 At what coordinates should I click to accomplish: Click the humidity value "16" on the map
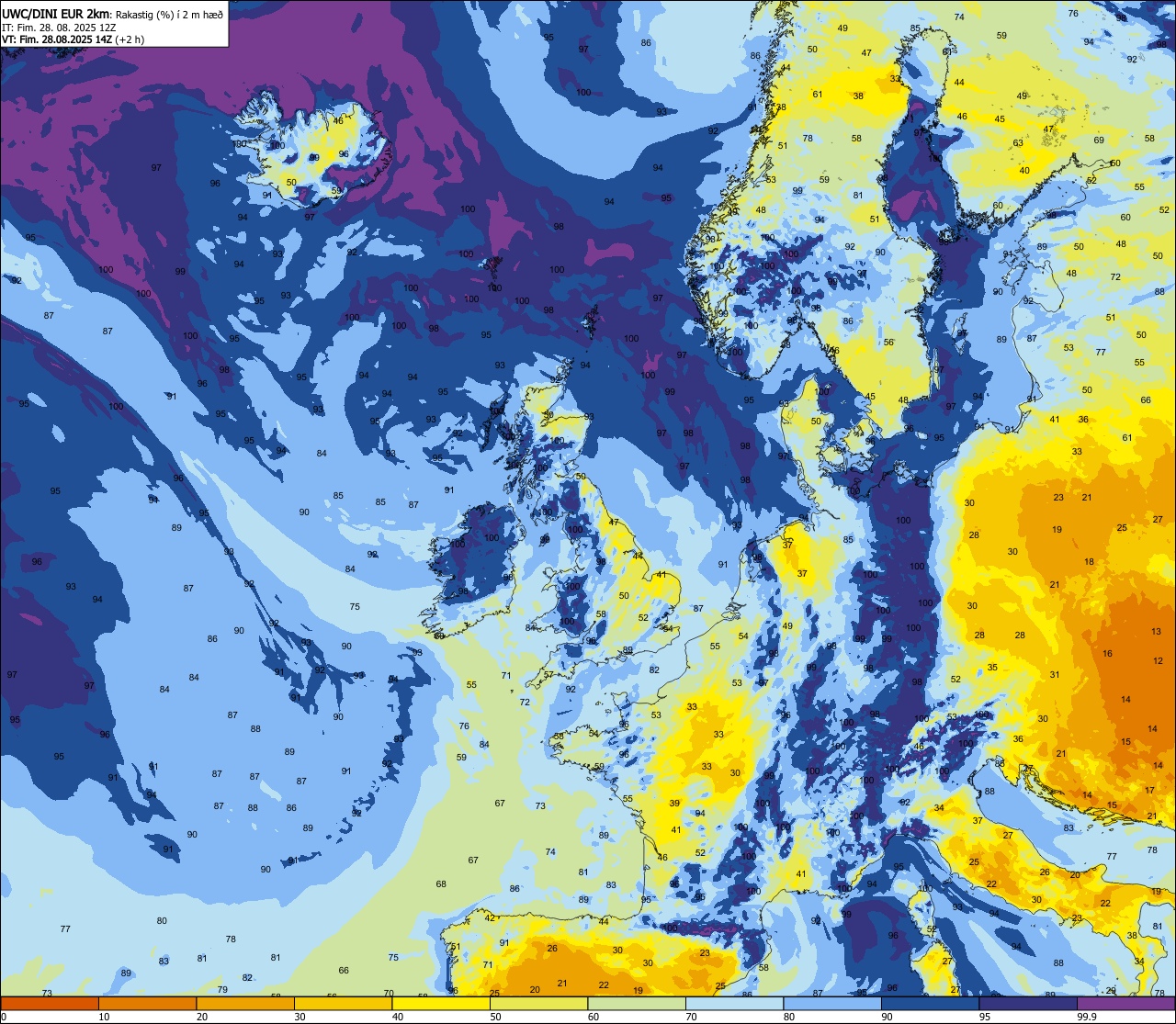[1108, 654]
